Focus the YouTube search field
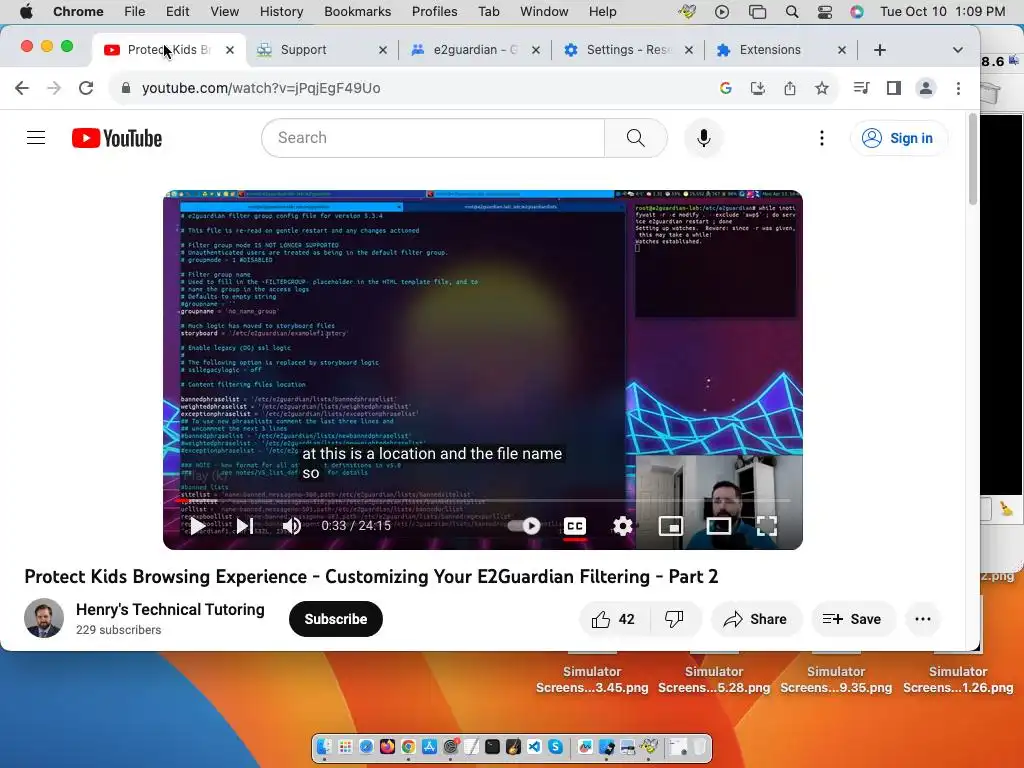This screenshot has width=1024, height=768. click(433, 138)
